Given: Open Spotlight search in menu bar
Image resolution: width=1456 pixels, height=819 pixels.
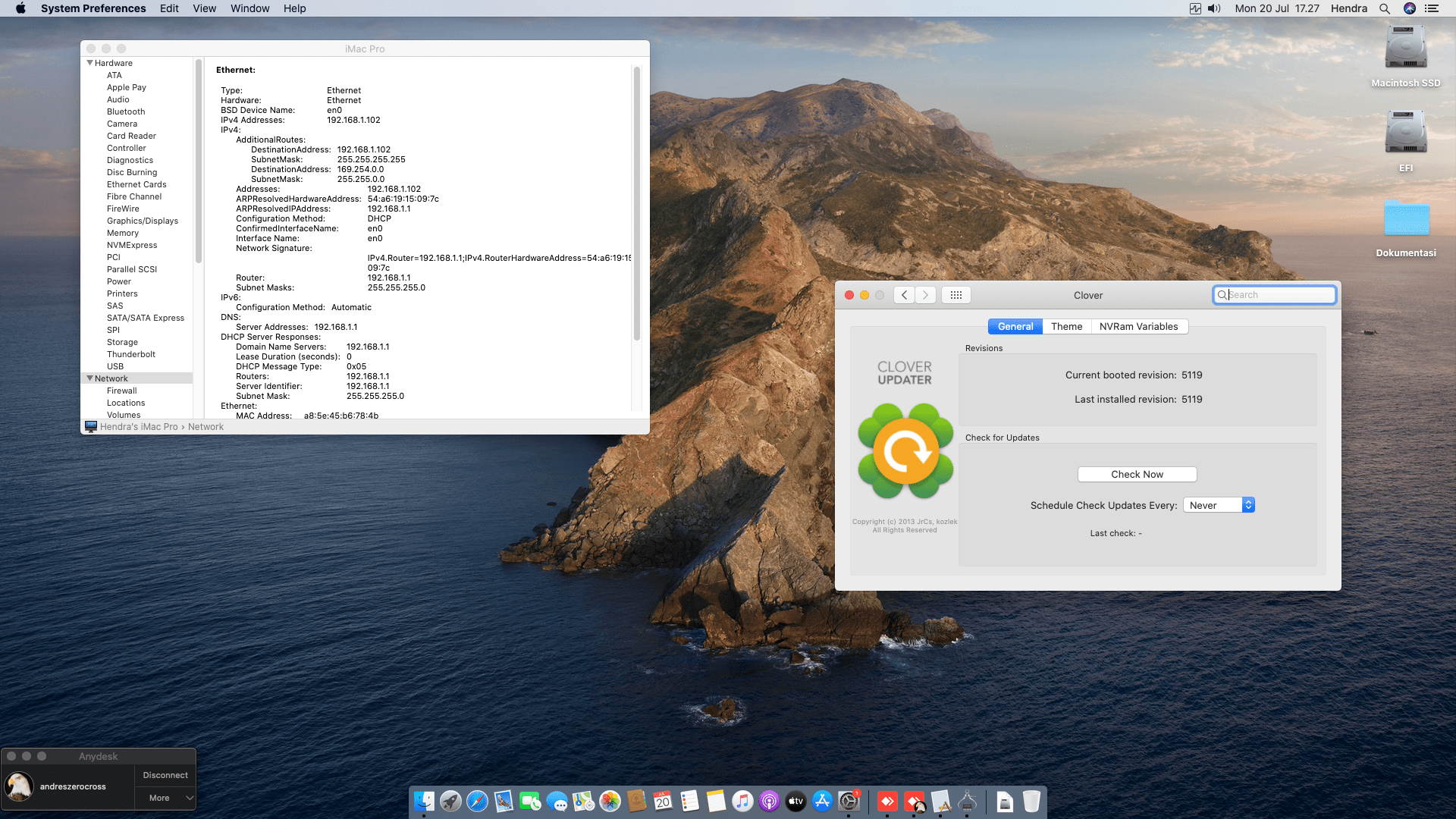Looking at the screenshot, I should tap(1385, 8).
